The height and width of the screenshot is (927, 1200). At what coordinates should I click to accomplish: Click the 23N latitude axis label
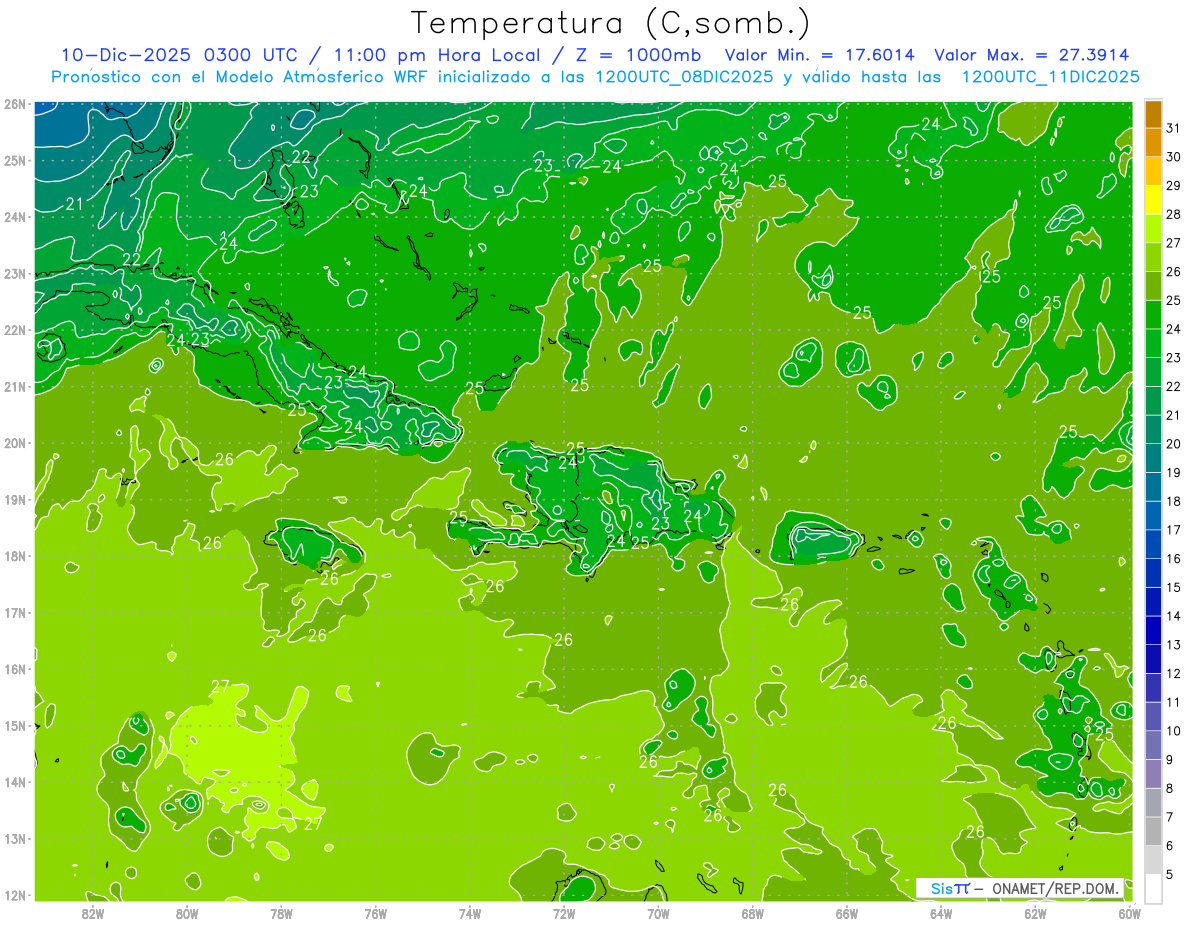pyautogui.click(x=14, y=274)
